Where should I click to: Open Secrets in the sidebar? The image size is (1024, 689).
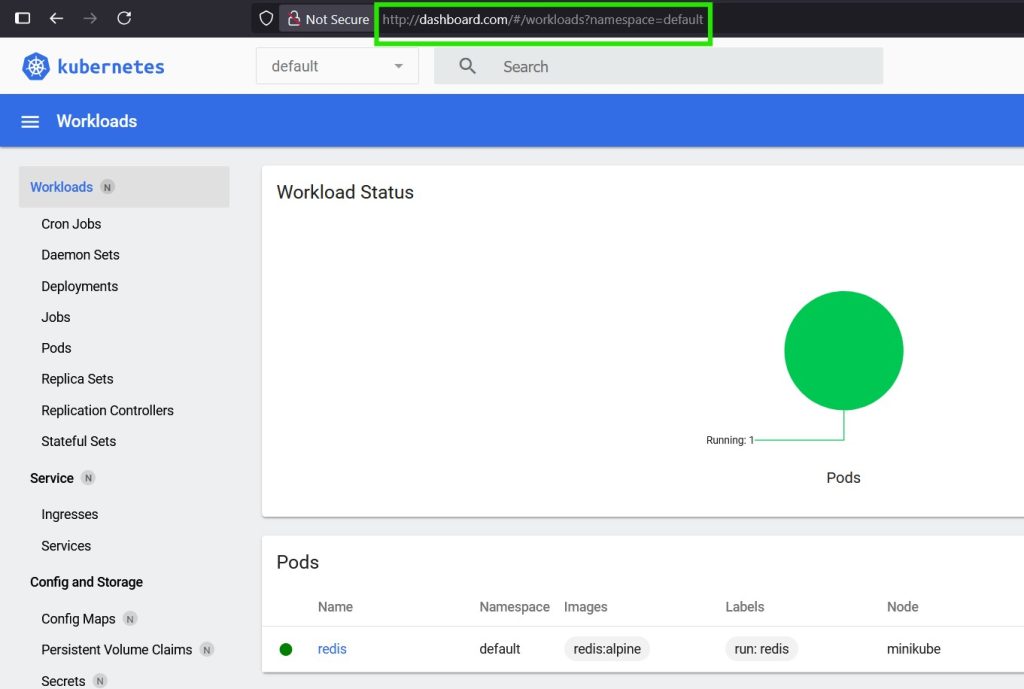[x=63, y=681]
